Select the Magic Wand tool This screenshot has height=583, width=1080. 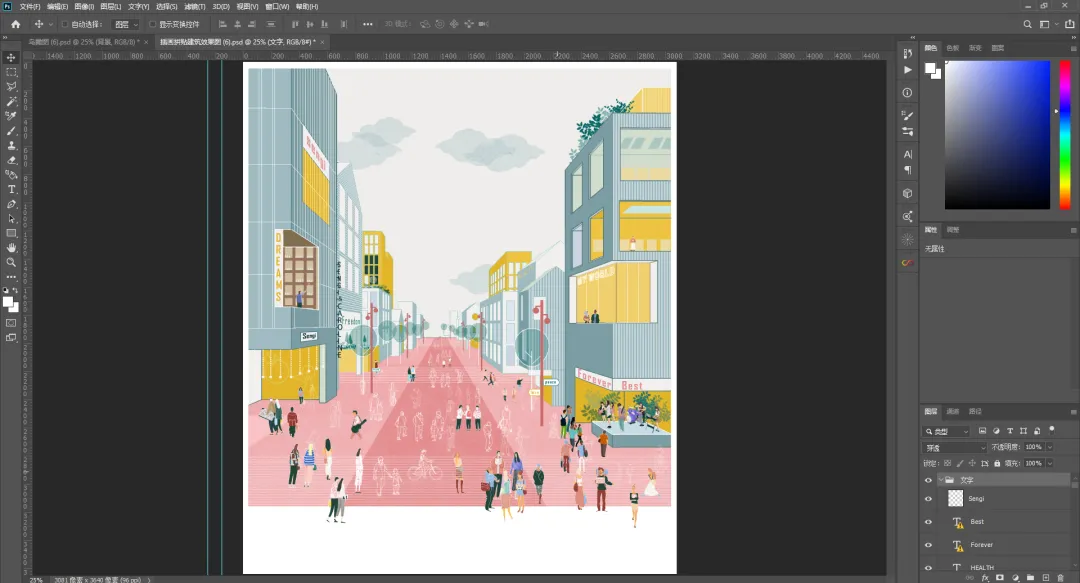tap(12, 102)
